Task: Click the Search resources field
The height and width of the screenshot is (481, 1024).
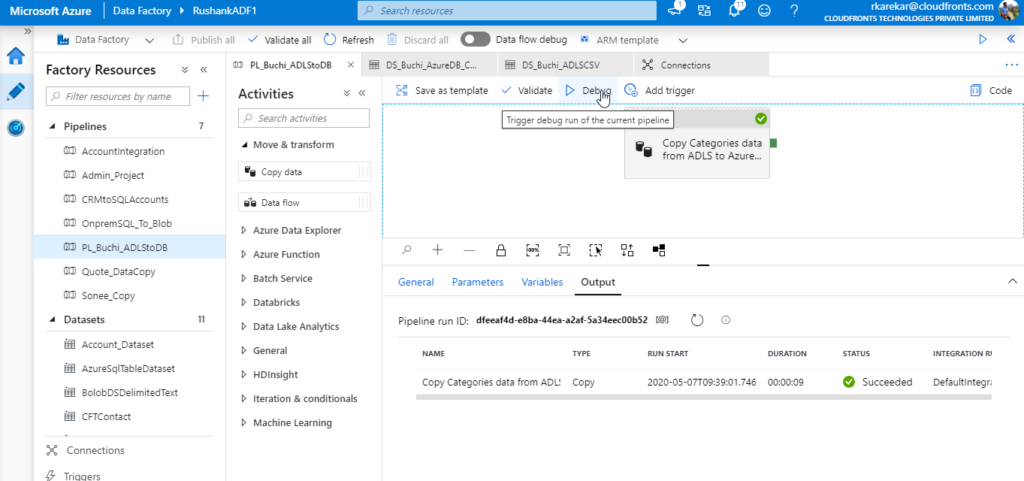Action: pos(506,10)
